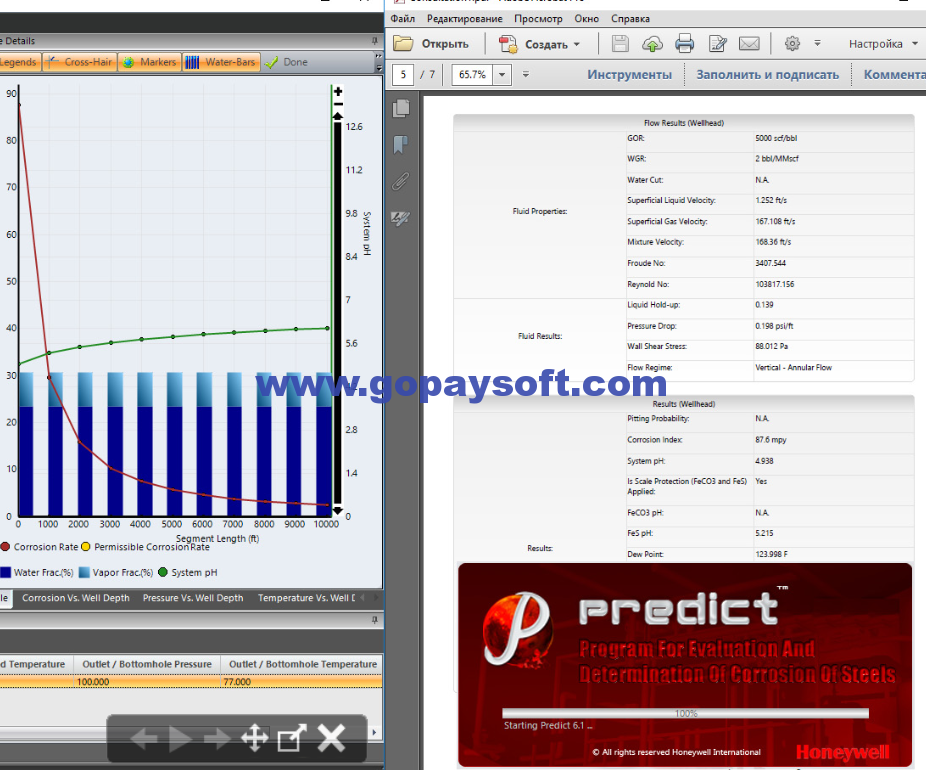Open the Temperature Vs. Well Depth tab

coord(307,598)
